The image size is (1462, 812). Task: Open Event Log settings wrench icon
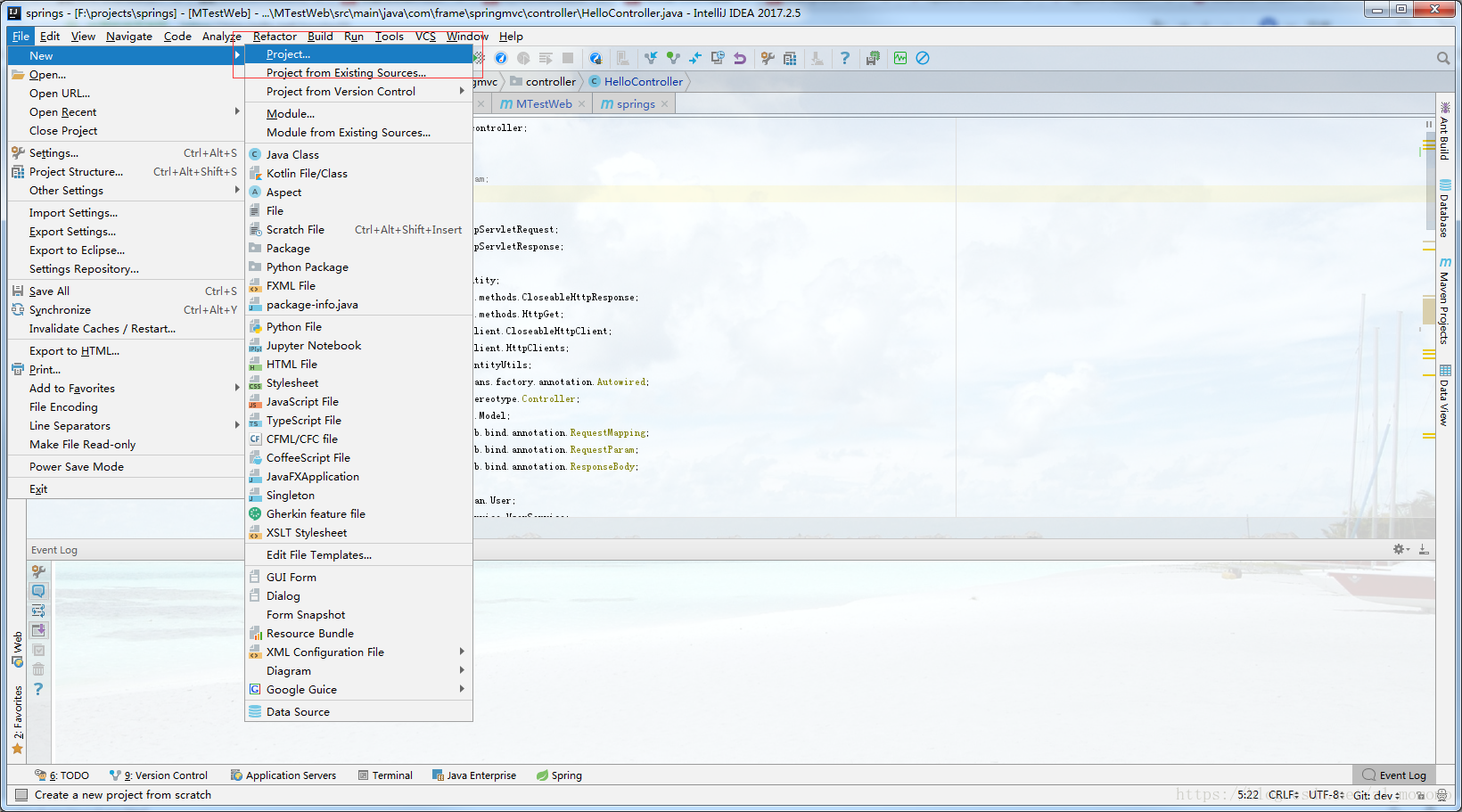[38, 571]
